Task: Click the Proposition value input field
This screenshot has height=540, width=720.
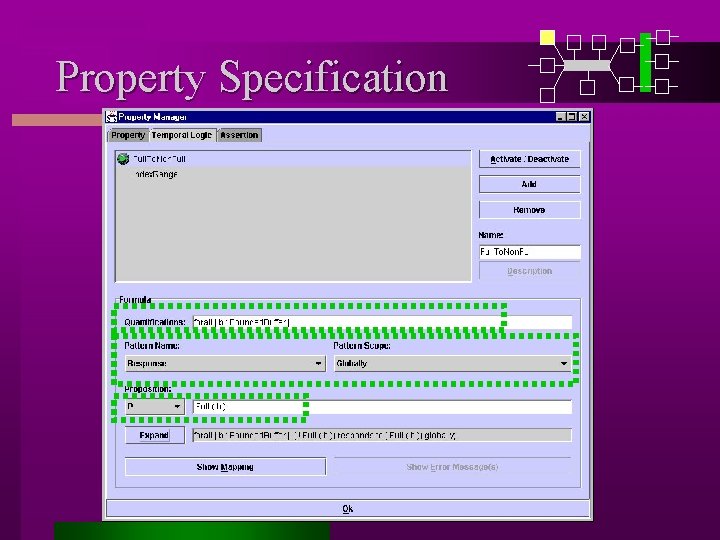Action: 382,406
